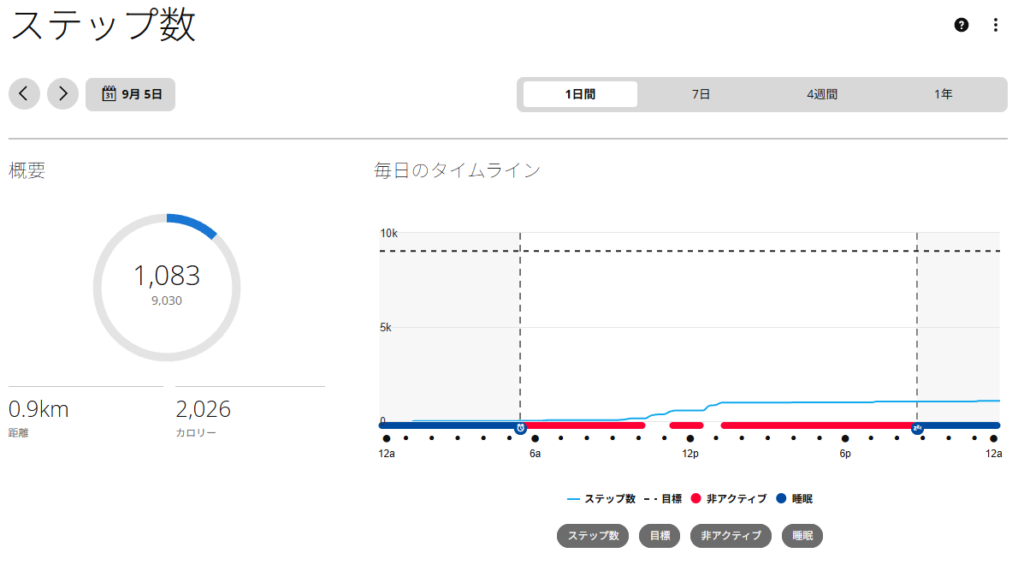Toggle the ステップ数 series pill button
The height and width of the screenshot is (571, 1024).
[x=592, y=536]
